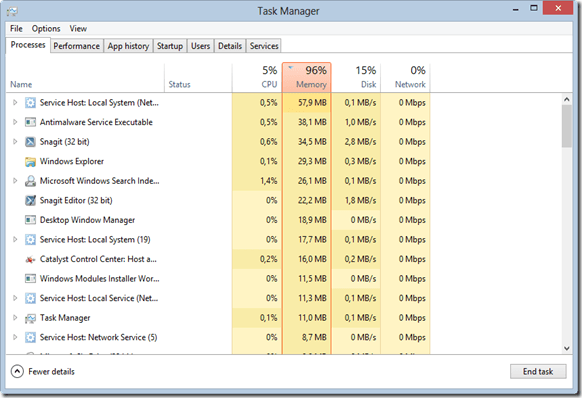This screenshot has height=398, width=582.
Task: Click the Fewer details link text
Action: [x=52, y=372]
